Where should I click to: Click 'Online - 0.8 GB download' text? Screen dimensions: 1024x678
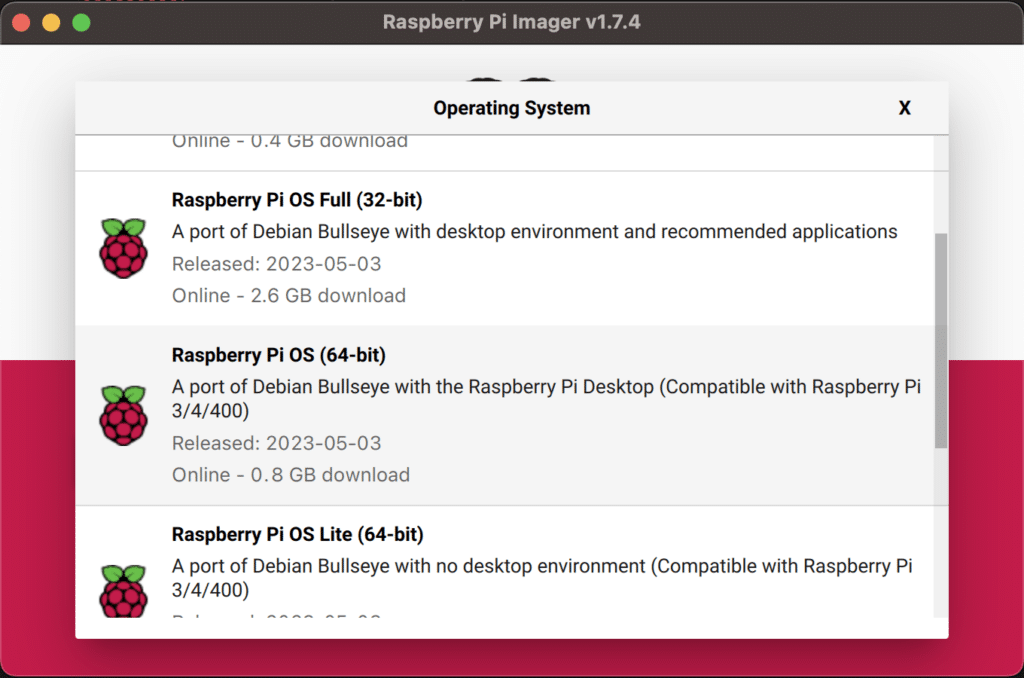[x=291, y=475]
